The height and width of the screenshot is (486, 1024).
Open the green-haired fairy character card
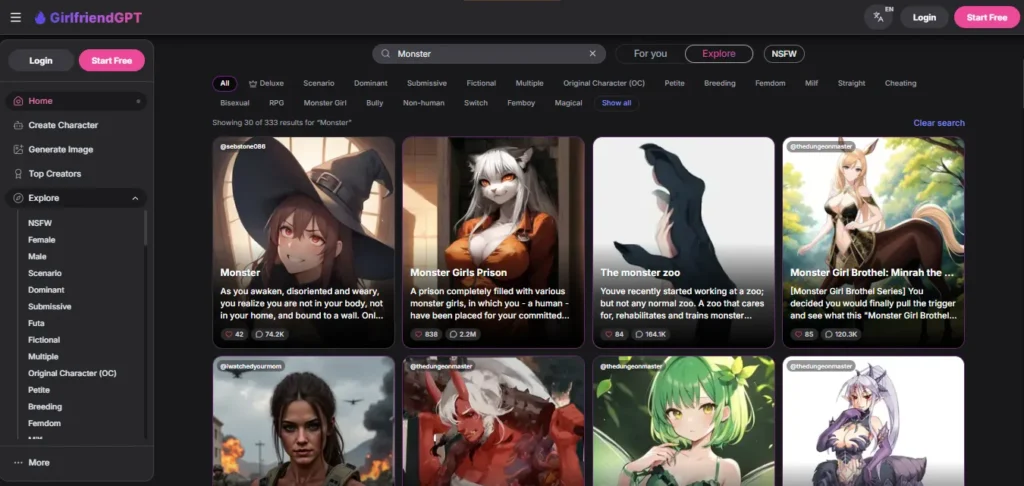coord(683,421)
